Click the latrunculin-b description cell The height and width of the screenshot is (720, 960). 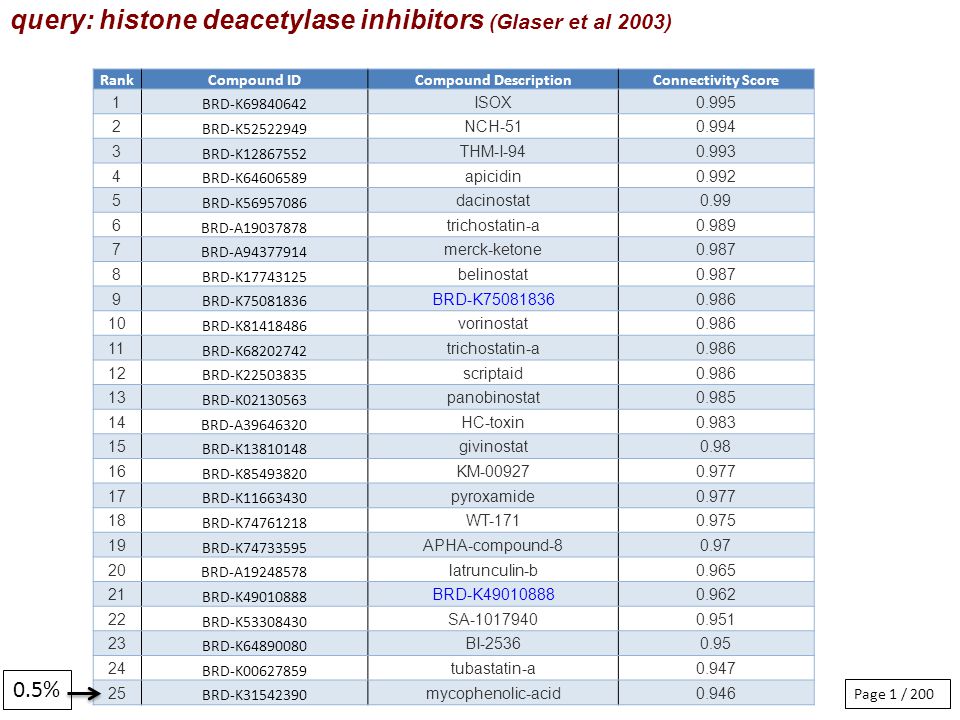click(x=493, y=570)
